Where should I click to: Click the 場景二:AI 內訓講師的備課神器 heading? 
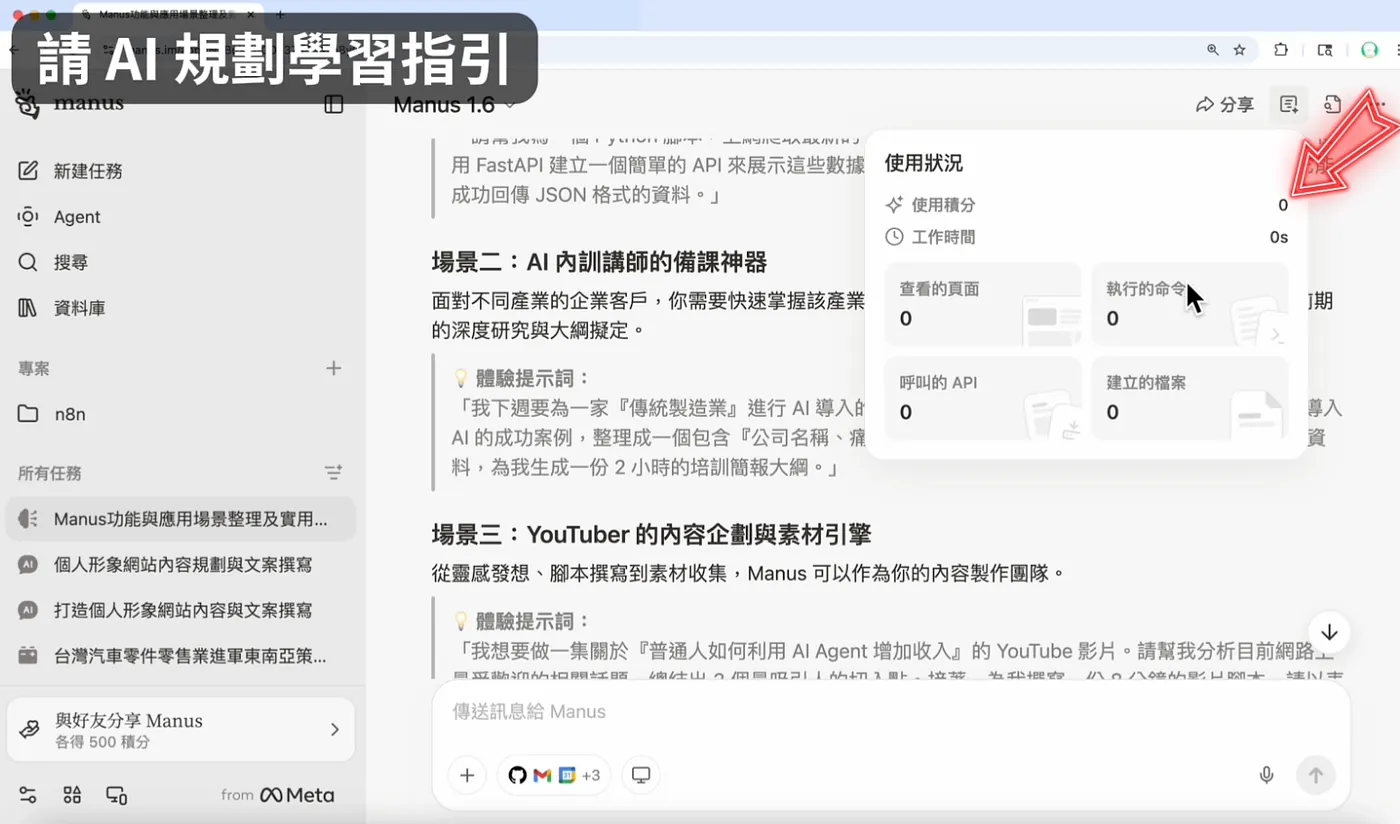[599, 263]
